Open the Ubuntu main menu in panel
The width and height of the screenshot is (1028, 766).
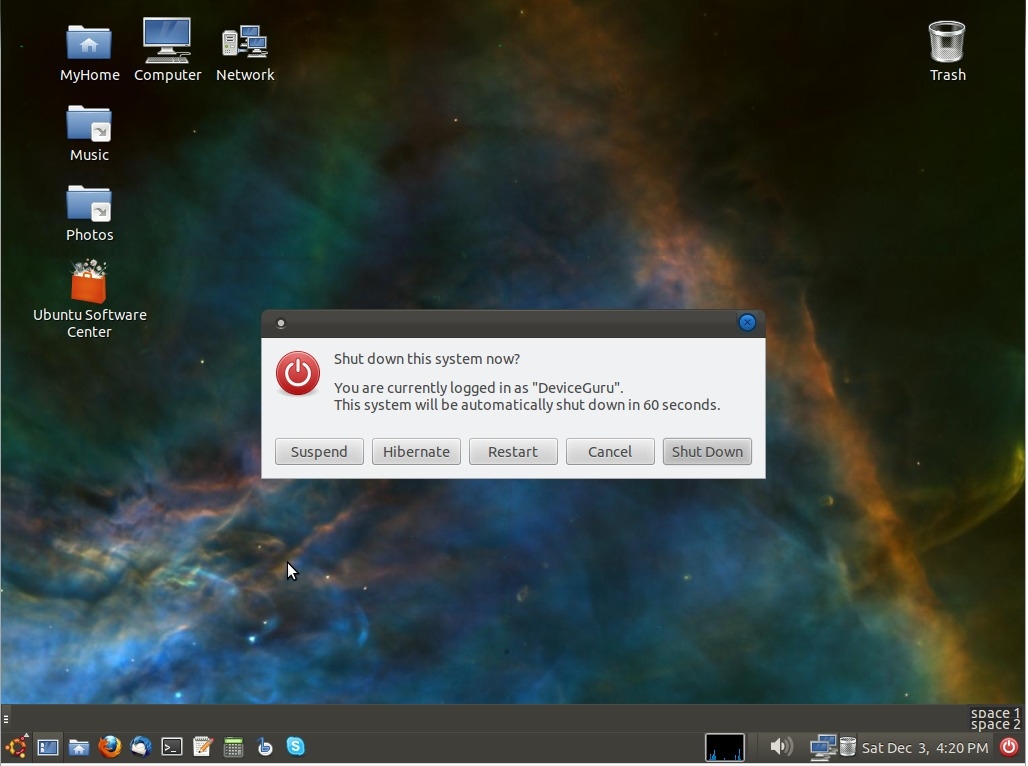coord(17,746)
